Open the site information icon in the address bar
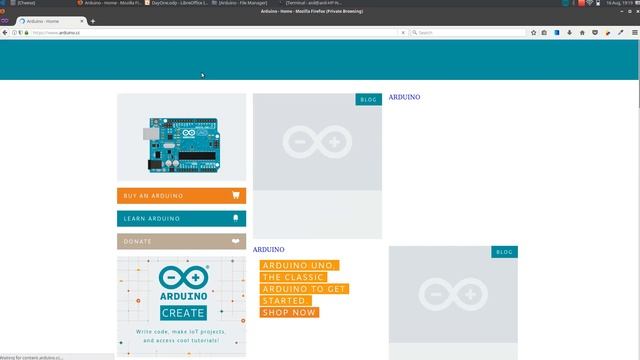Image resolution: width=640 pixels, height=360 pixels. coord(14,33)
